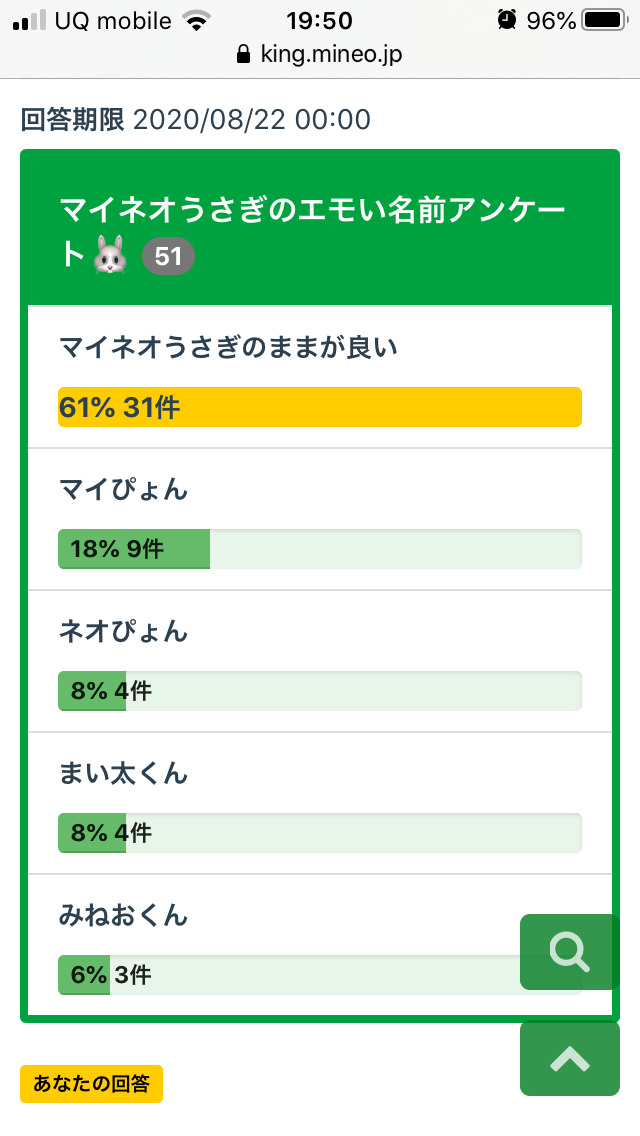Tap the alarm clock status icon
Image resolution: width=640 pixels, height=1136 pixels.
point(508,20)
